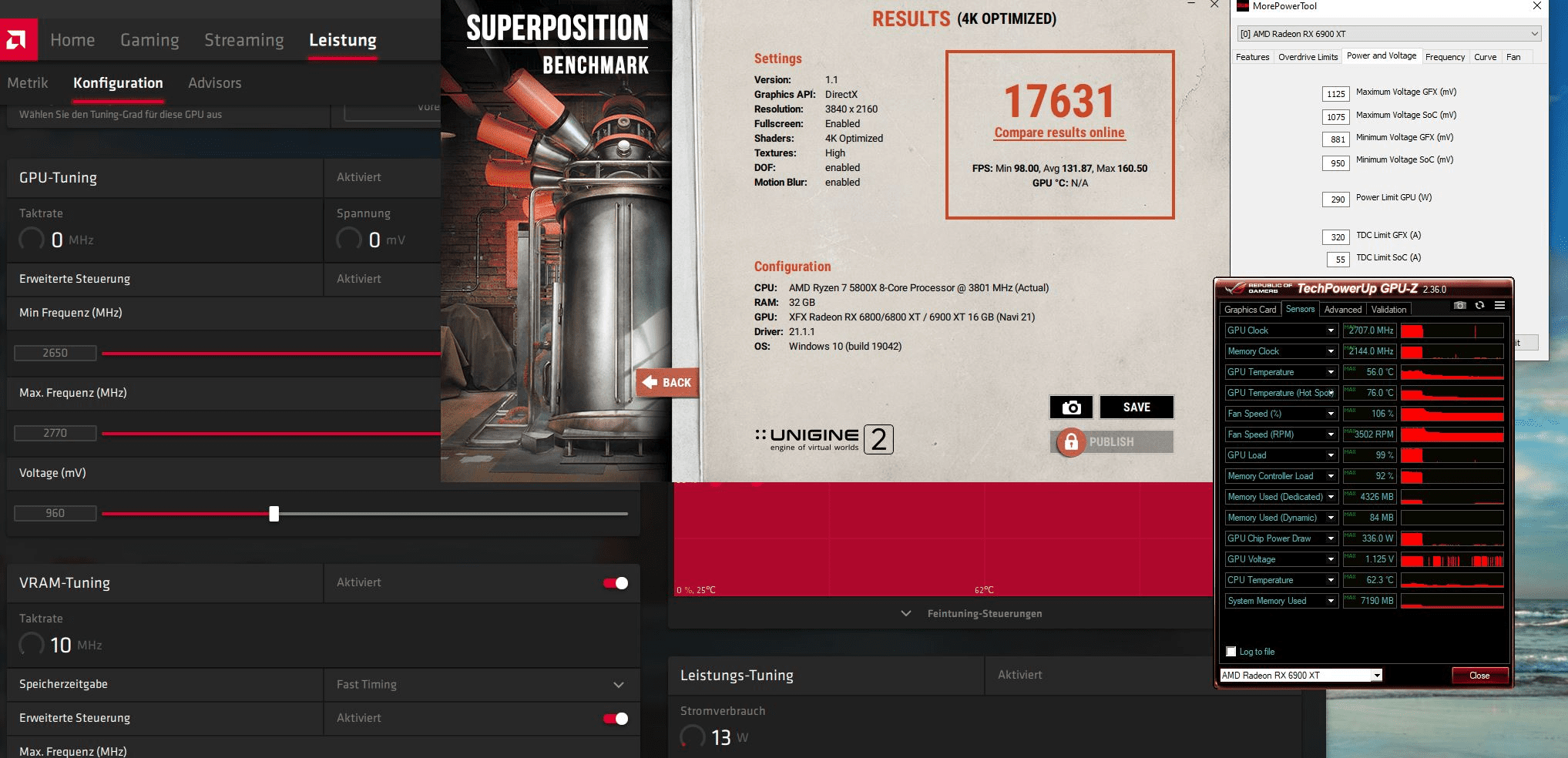Toggle VRAM Erweiterte Steuerung switch
The height and width of the screenshot is (758, 1568).
click(616, 719)
